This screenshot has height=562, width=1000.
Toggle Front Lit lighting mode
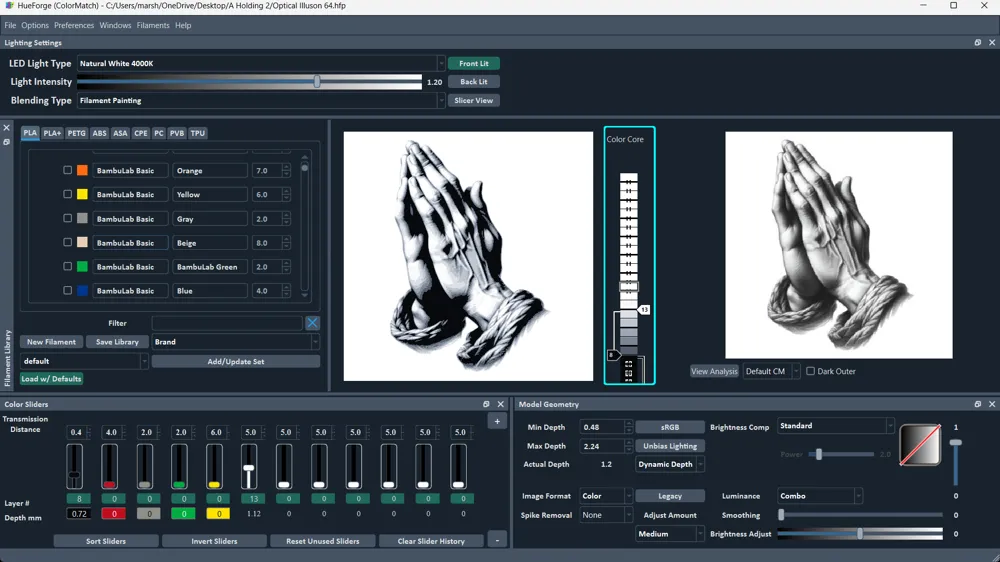(473, 64)
